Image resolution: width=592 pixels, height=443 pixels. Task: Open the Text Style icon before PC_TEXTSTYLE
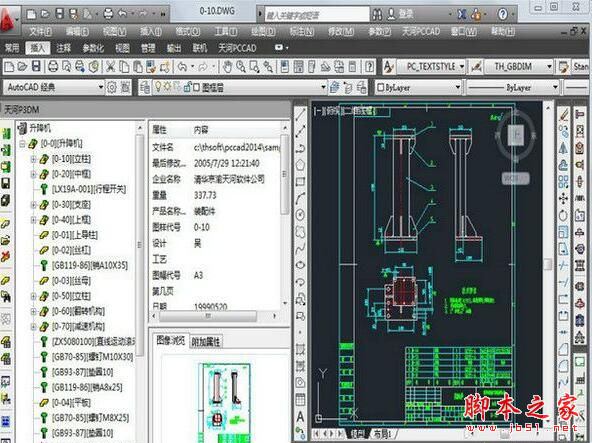[388, 67]
